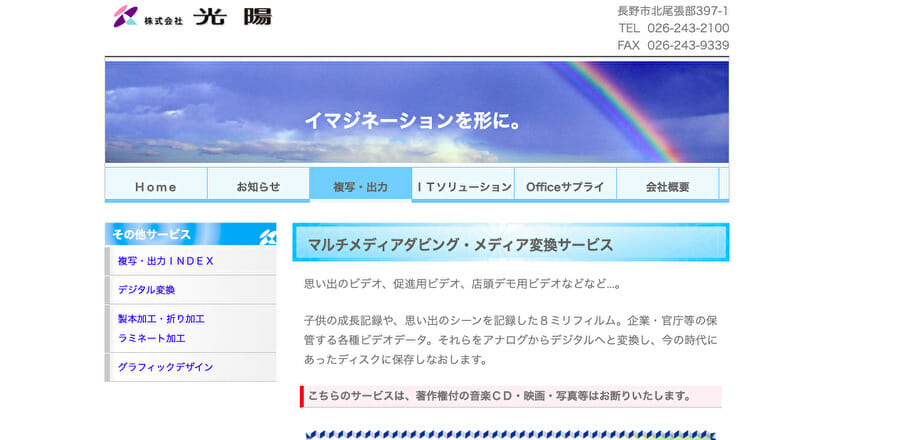This screenshot has height=440, width=900.
Task: Open the Home navigation tab
Action: tap(156, 185)
